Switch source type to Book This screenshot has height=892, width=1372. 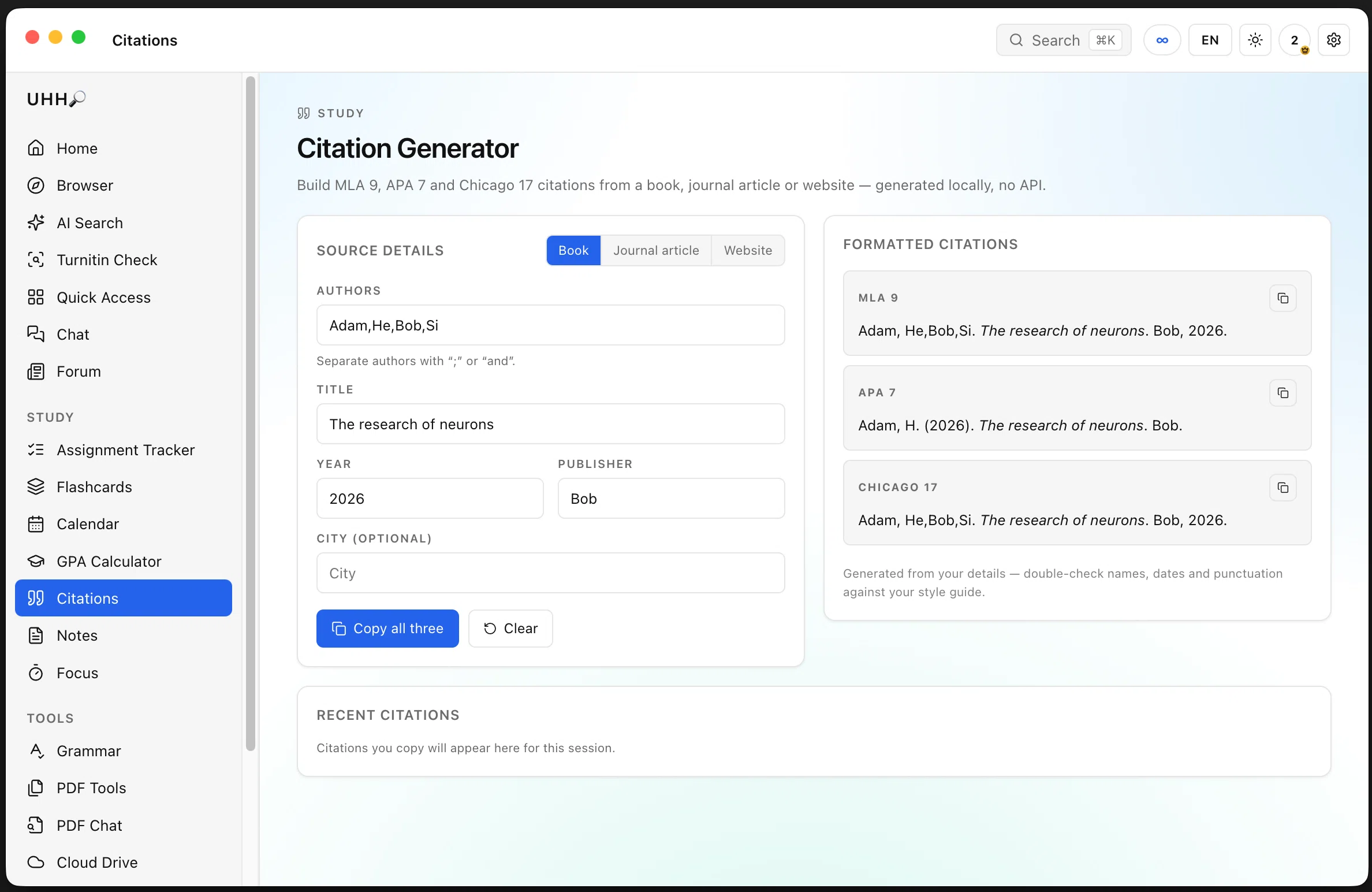[573, 251]
